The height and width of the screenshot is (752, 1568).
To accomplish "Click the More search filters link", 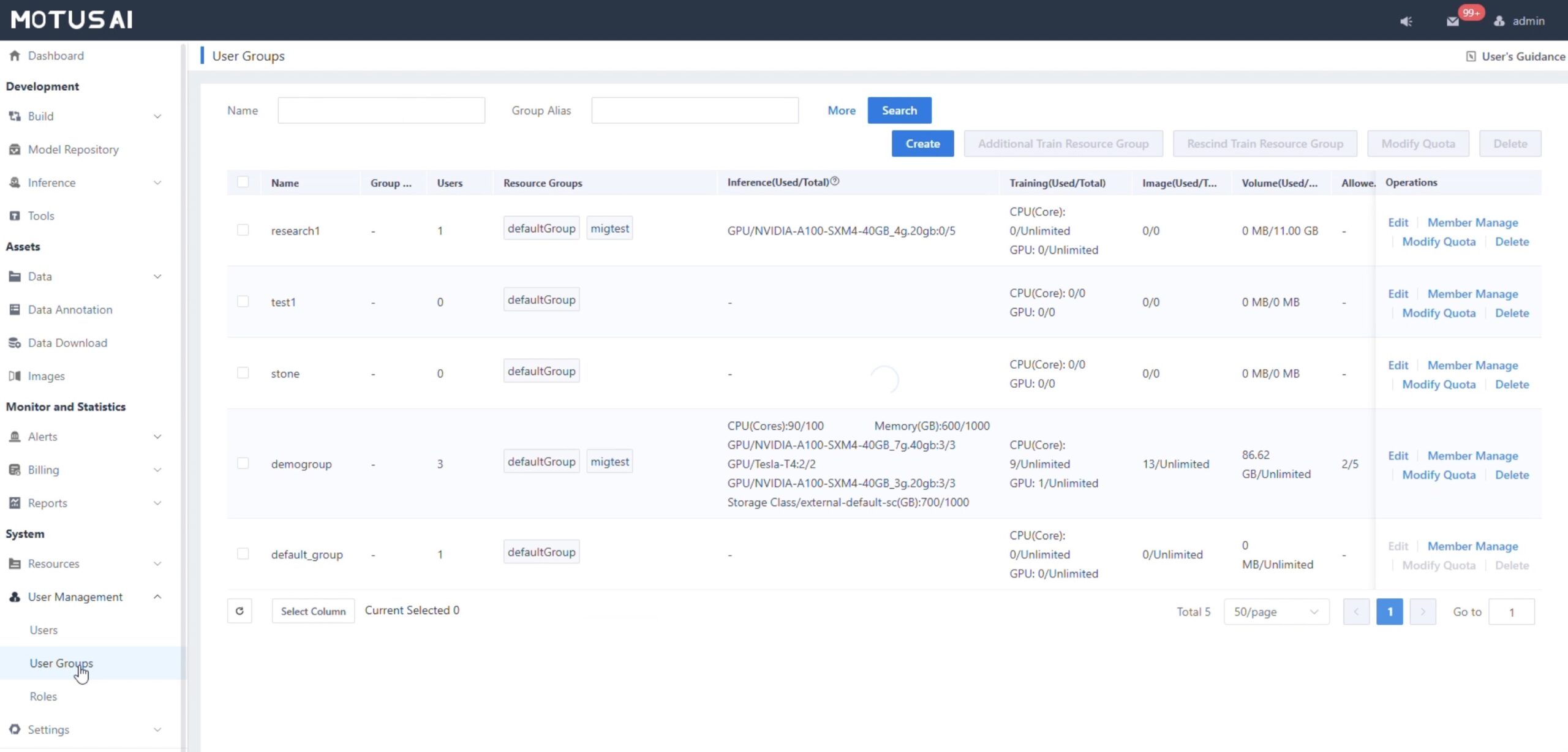I will [841, 111].
